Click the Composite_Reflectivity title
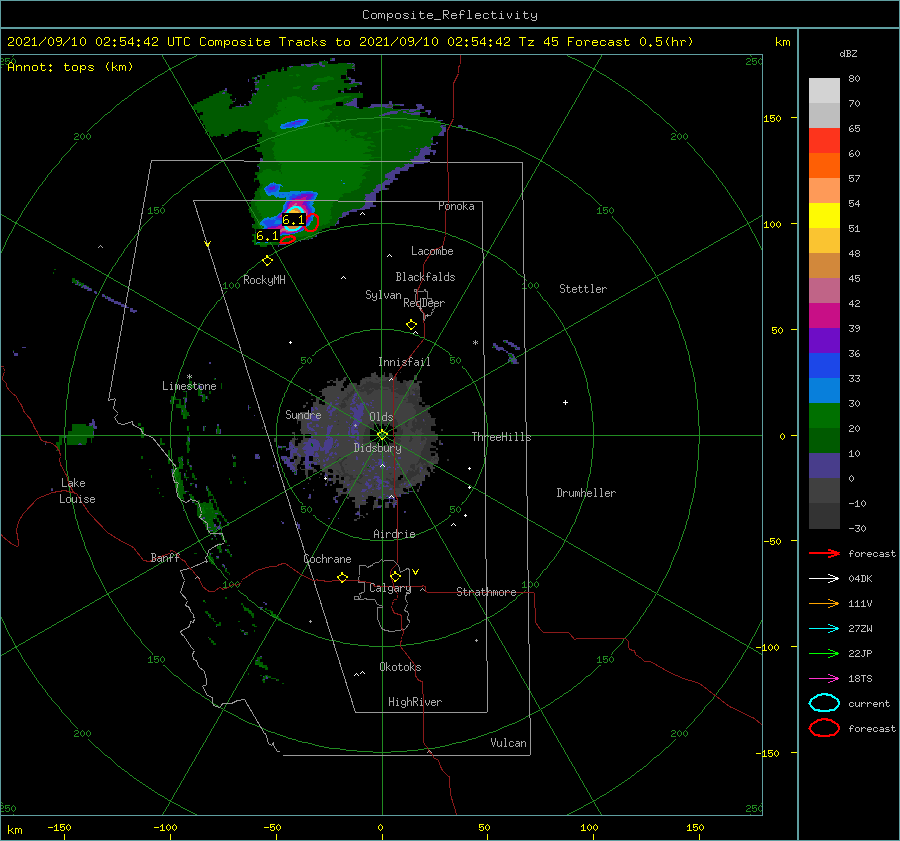Viewport: 900px width, 841px height. pyautogui.click(x=450, y=15)
